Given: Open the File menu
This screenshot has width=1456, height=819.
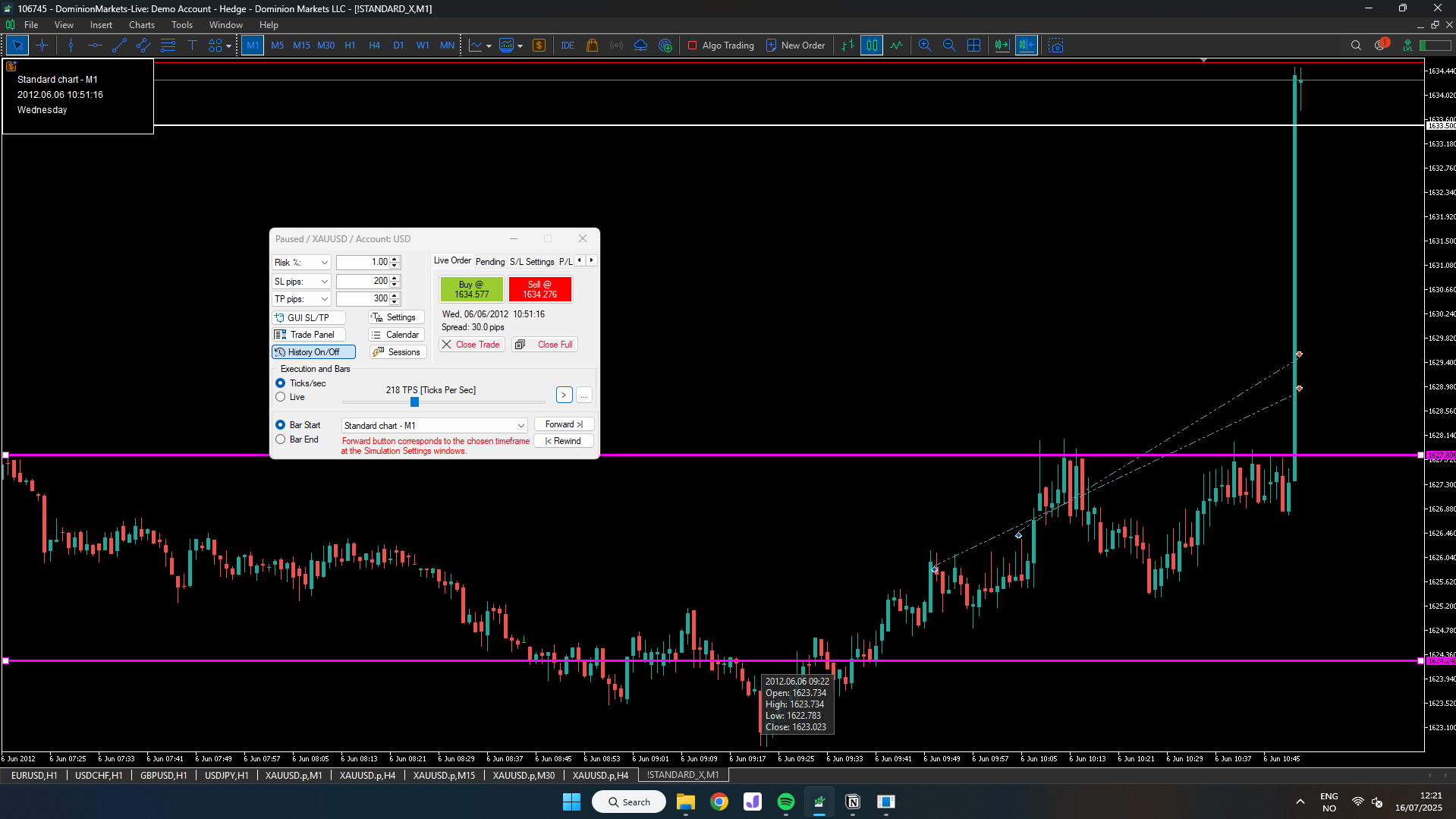Looking at the screenshot, I should click(x=31, y=25).
